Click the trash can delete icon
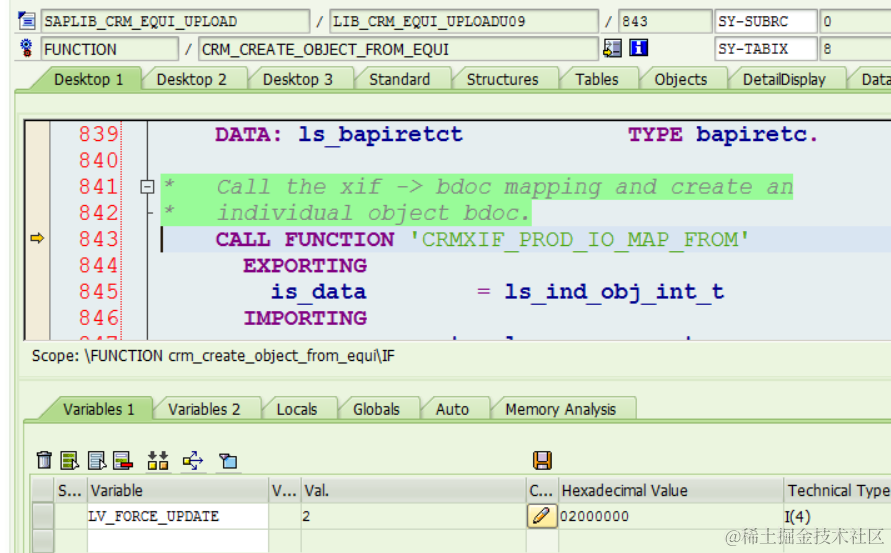Image resolution: width=891 pixels, height=553 pixels. (x=44, y=460)
